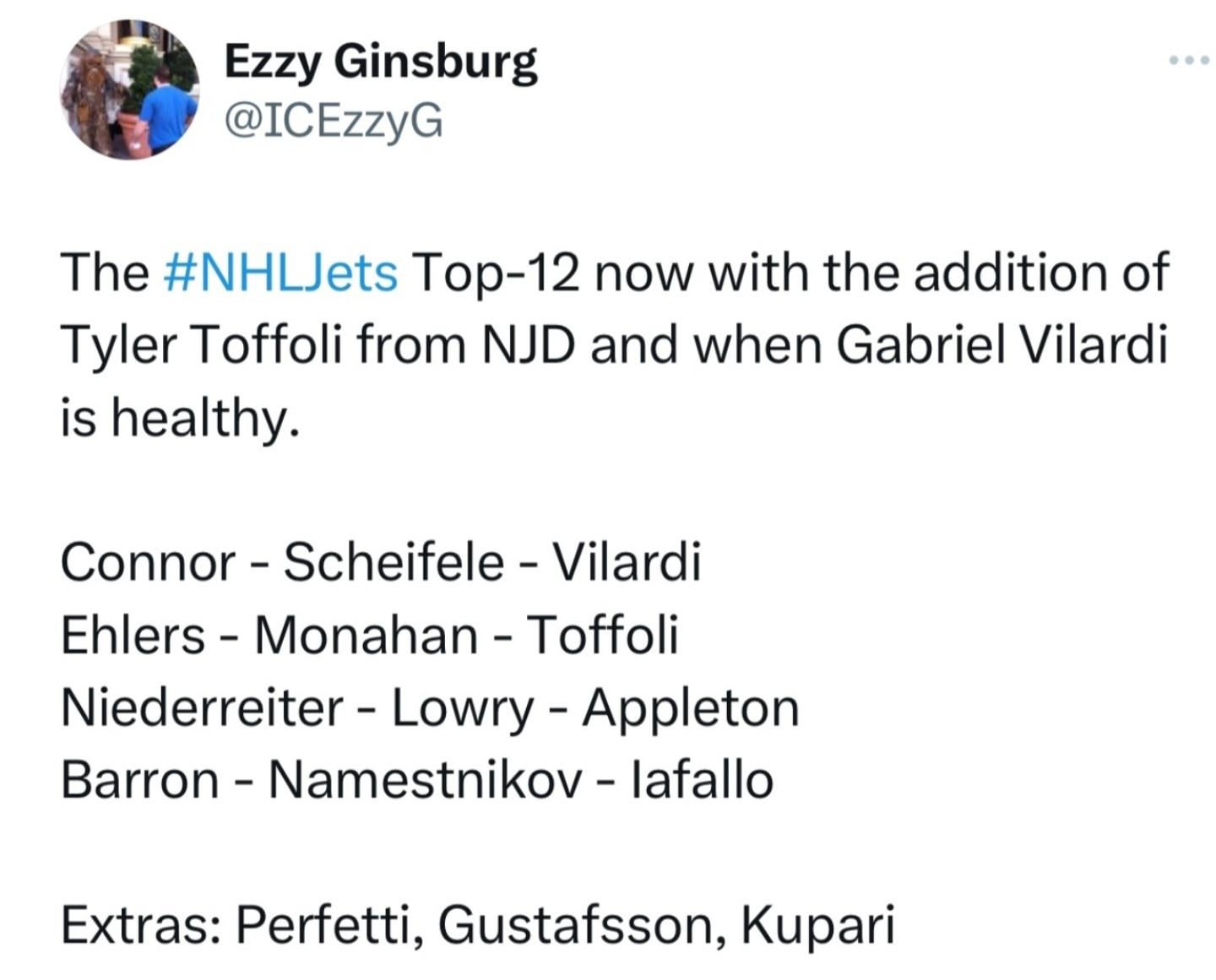The image size is (1216, 980).
Task: Open the Ezzy Ginsburg display name link
Action: point(380,62)
